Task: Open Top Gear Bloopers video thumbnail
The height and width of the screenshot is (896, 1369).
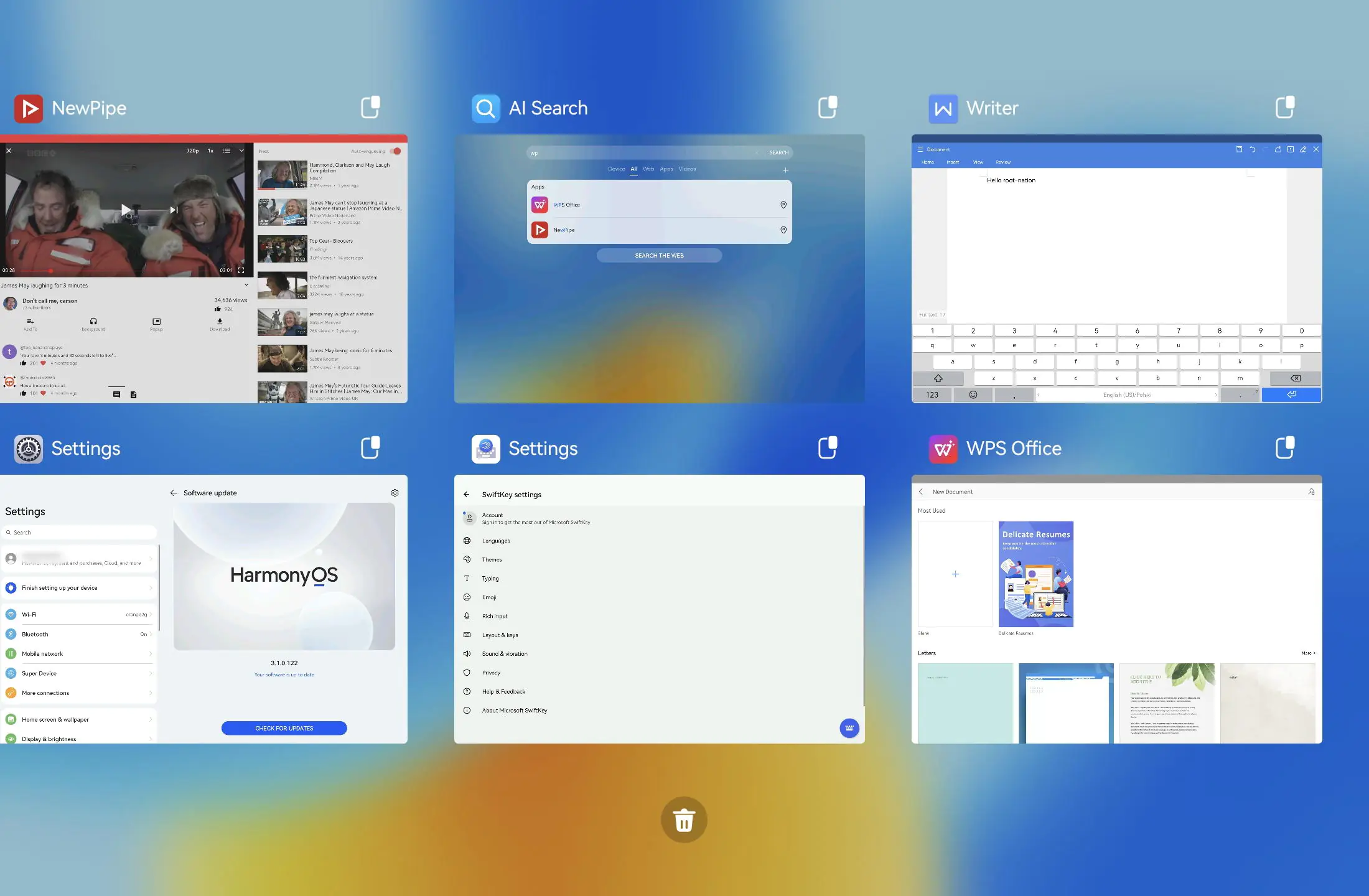Action: click(x=283, y=249)
